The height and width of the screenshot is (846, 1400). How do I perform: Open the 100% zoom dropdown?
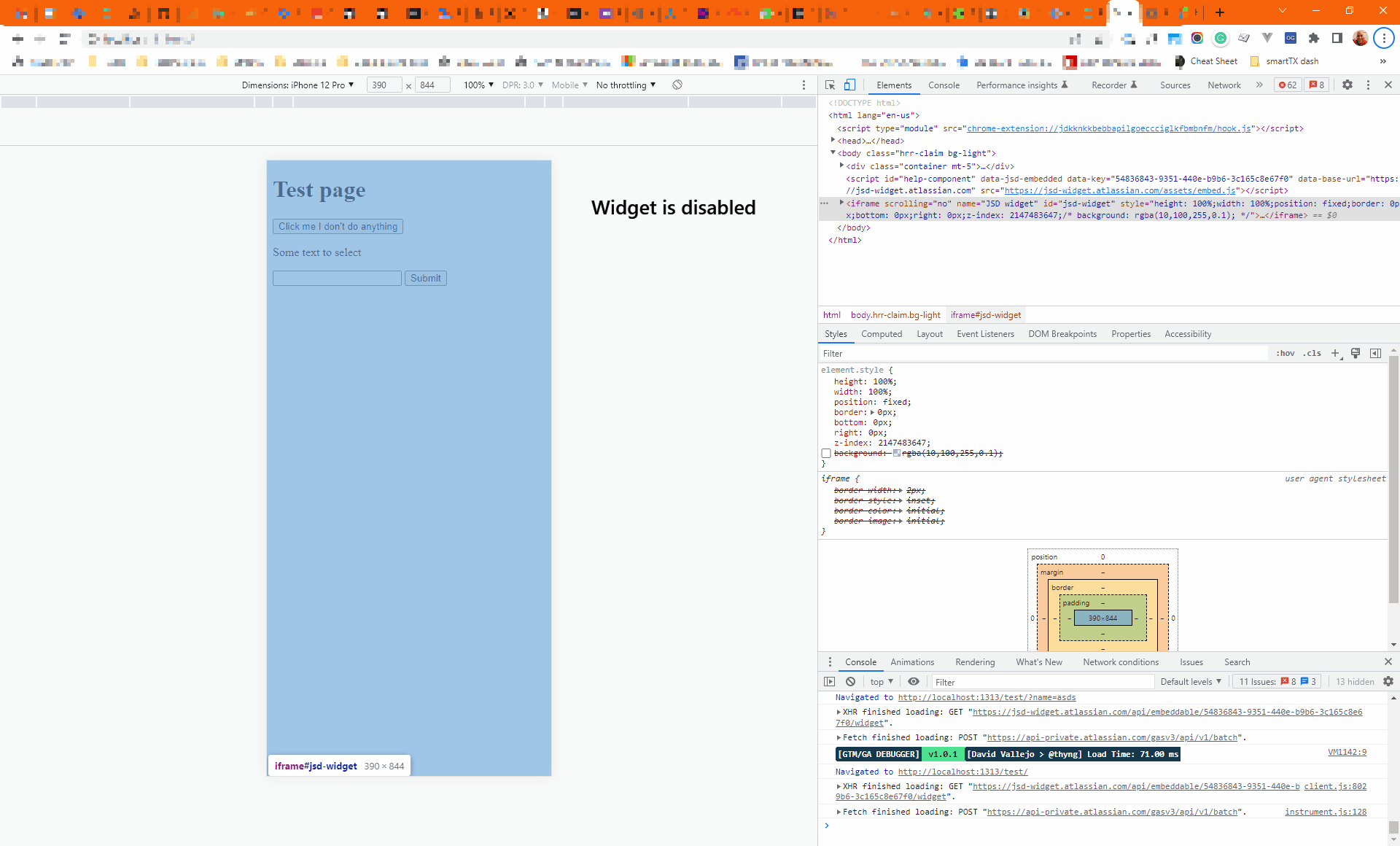tap(478, 85)
